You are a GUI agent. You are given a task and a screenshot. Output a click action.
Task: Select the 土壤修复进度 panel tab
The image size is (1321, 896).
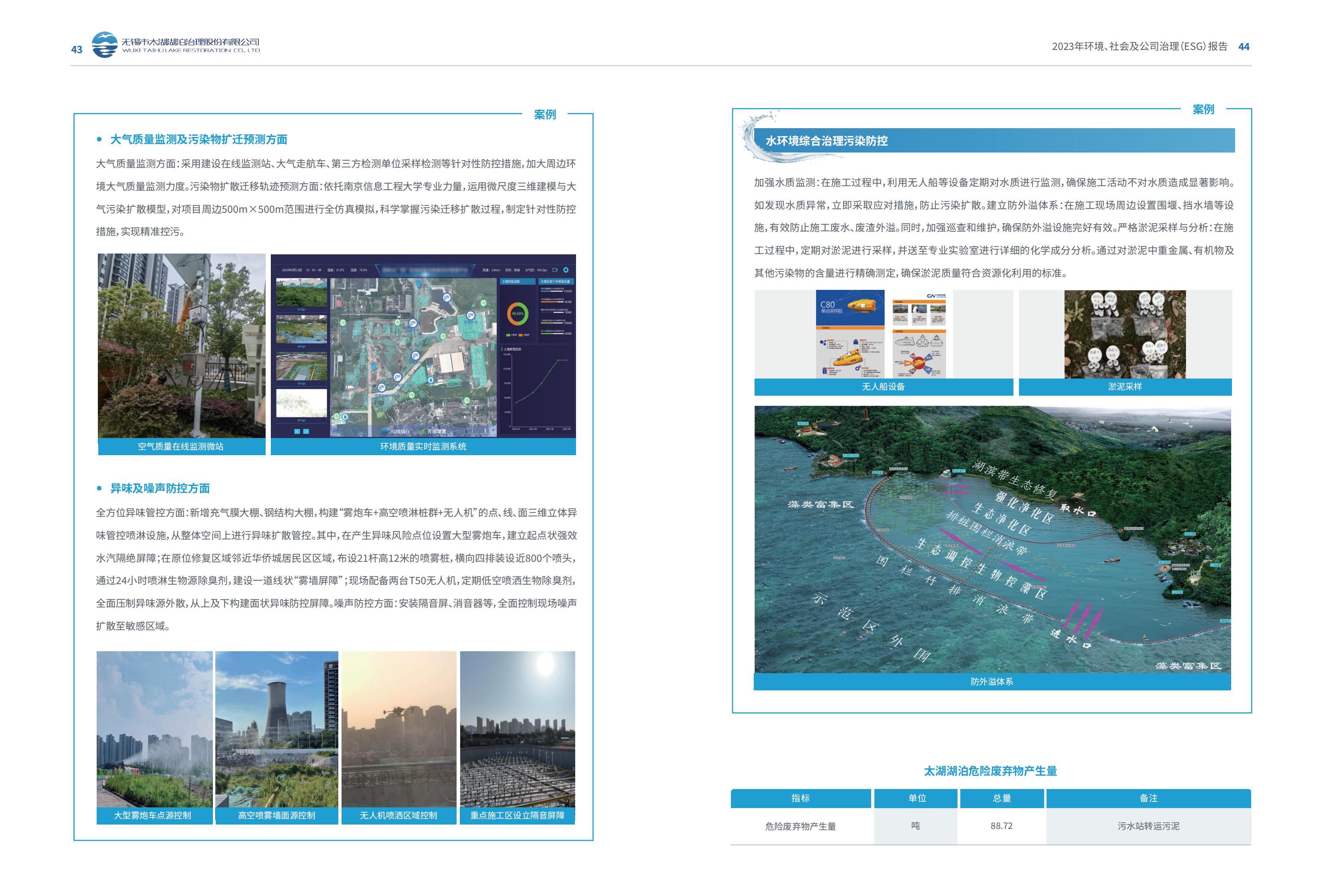tap(518, 282)
